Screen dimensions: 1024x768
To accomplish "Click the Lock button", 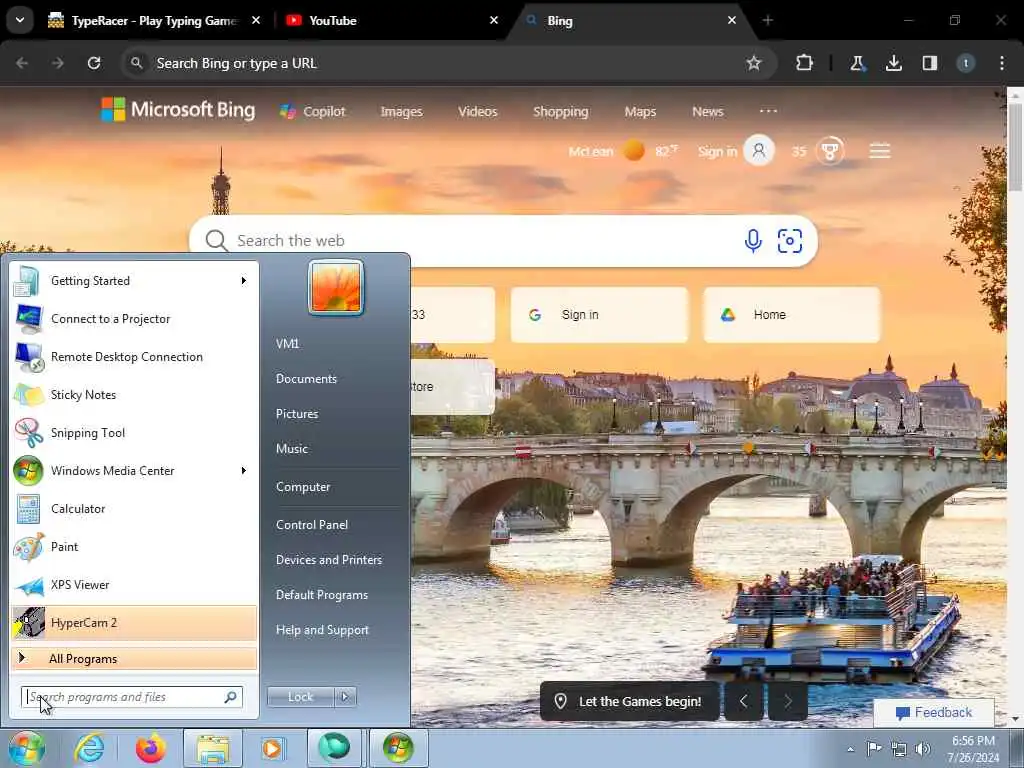I will click(301, 697).
